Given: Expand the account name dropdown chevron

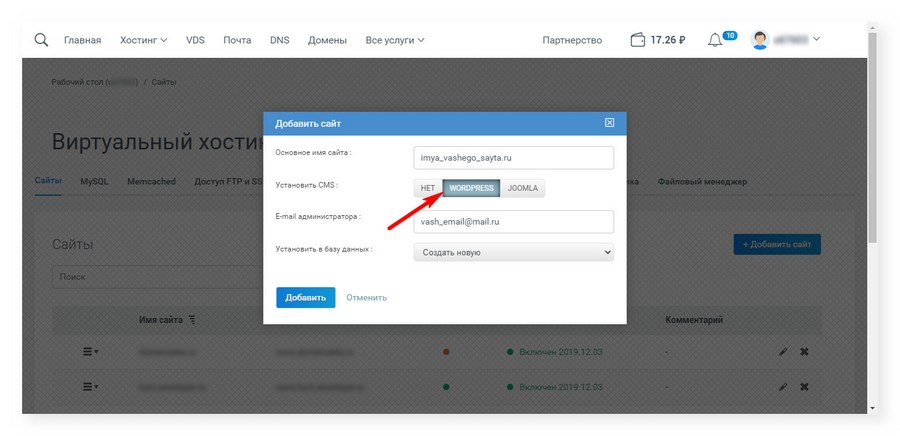Looking at the screenshot, I should point(816,40).
